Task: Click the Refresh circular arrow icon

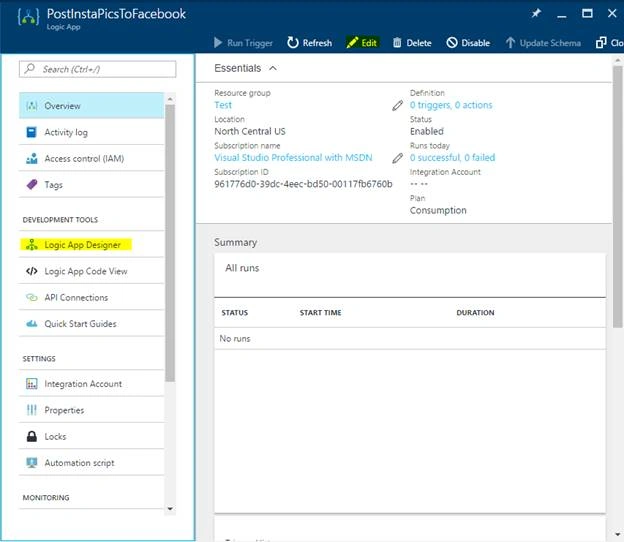Action: (x=292, y=43)
